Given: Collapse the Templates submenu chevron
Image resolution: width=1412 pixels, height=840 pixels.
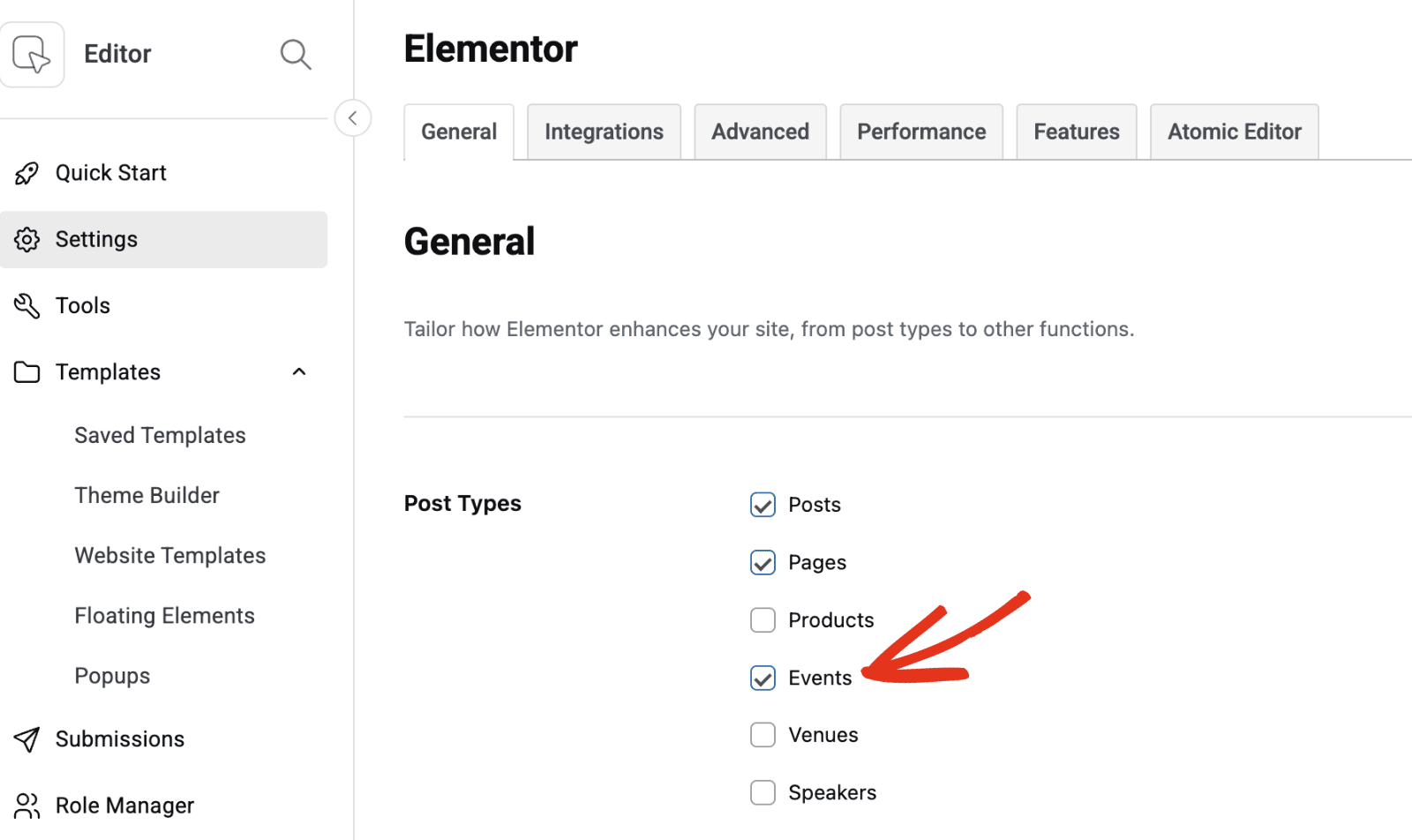Looking at the screenshot, I should coord(299,372).
